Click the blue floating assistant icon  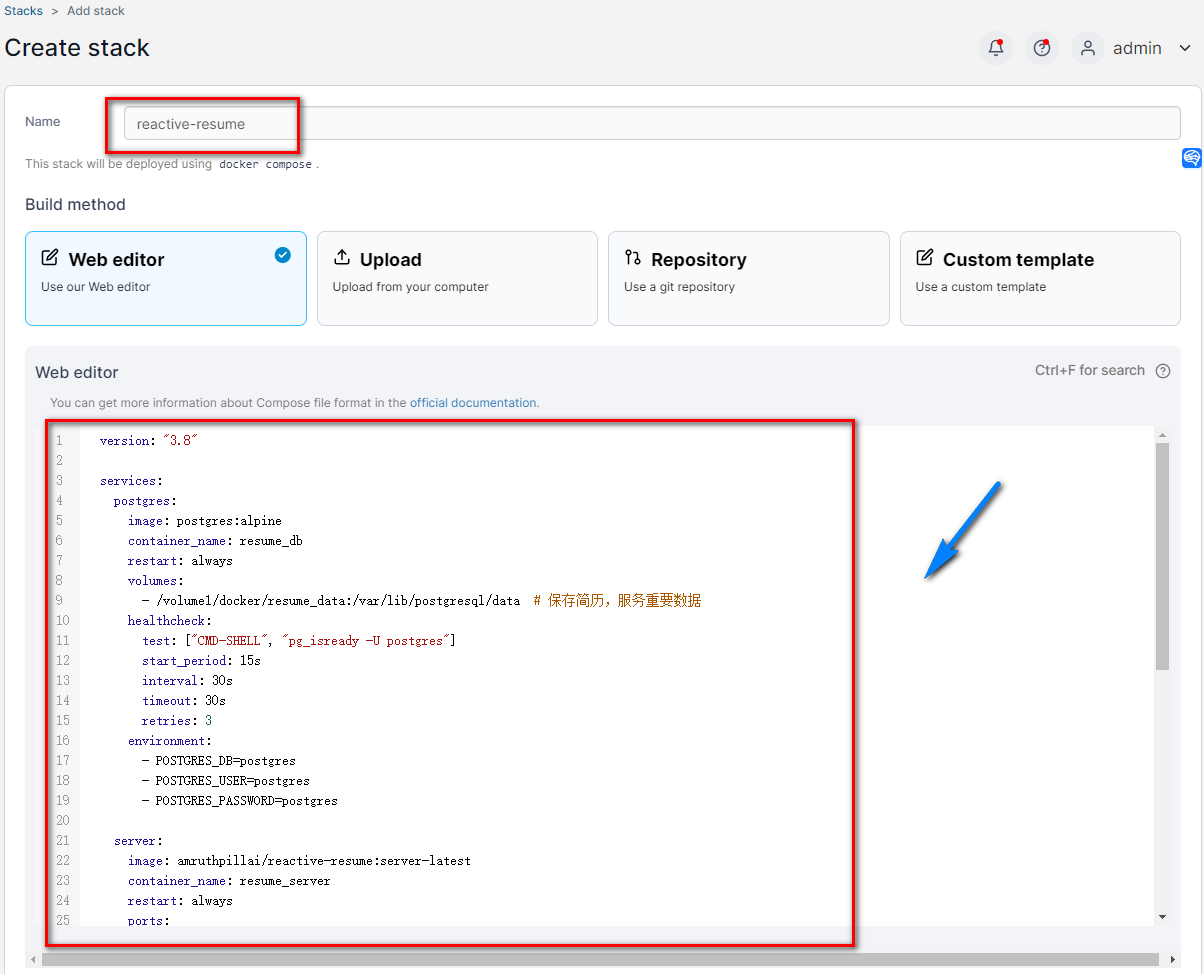[1191, 158]
